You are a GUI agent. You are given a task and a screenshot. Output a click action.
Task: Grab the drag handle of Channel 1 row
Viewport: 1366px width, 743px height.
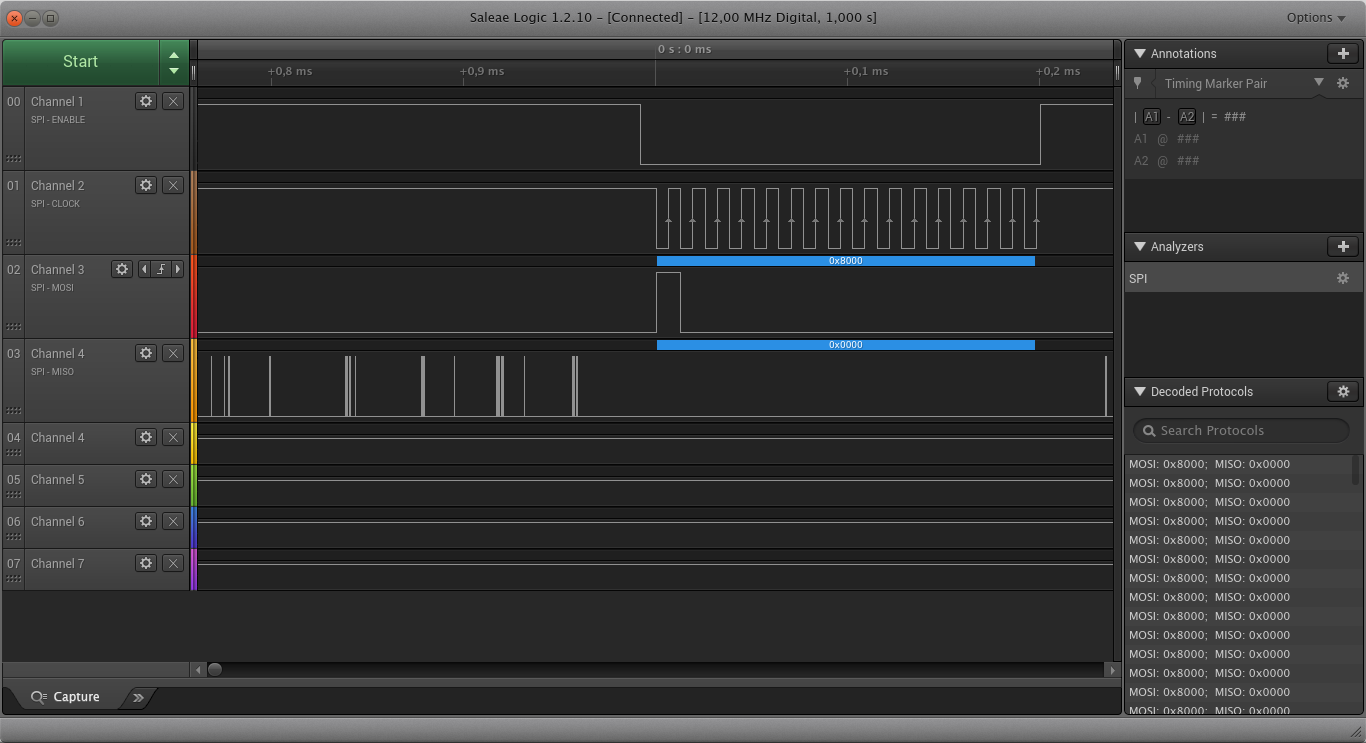coord(14,159)
